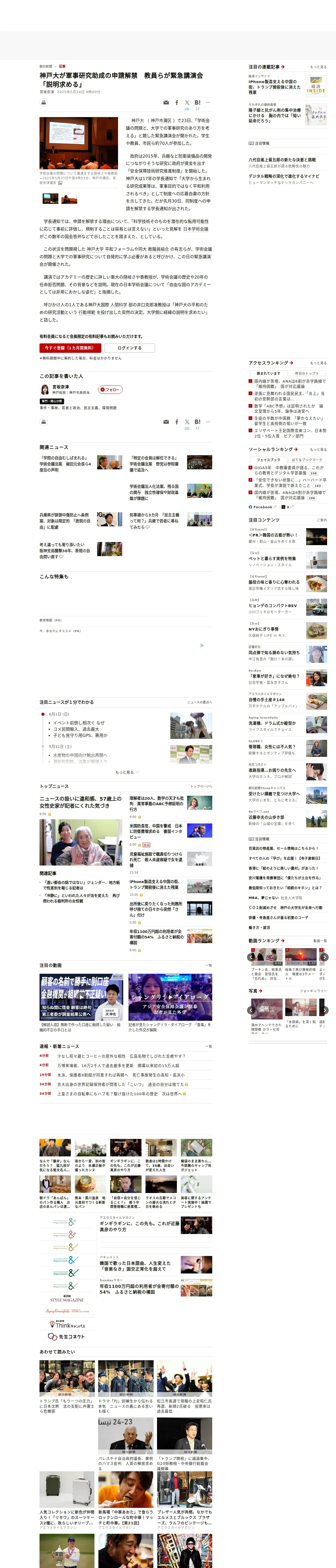Click the bottom envelope share icon
This screenshot has height=1568, width=336.
(x=166, y=422)
